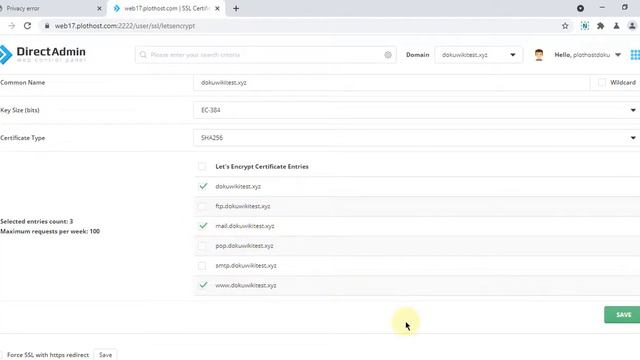Viewport: 640px width, 360px height.
Task: Switch to the Privacy error tab
Action: [x=51, y=8]
